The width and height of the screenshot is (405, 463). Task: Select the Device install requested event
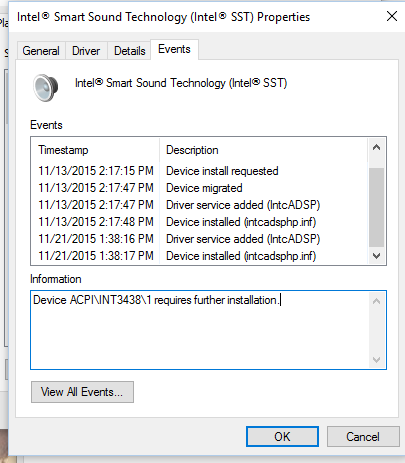point(200,171)
